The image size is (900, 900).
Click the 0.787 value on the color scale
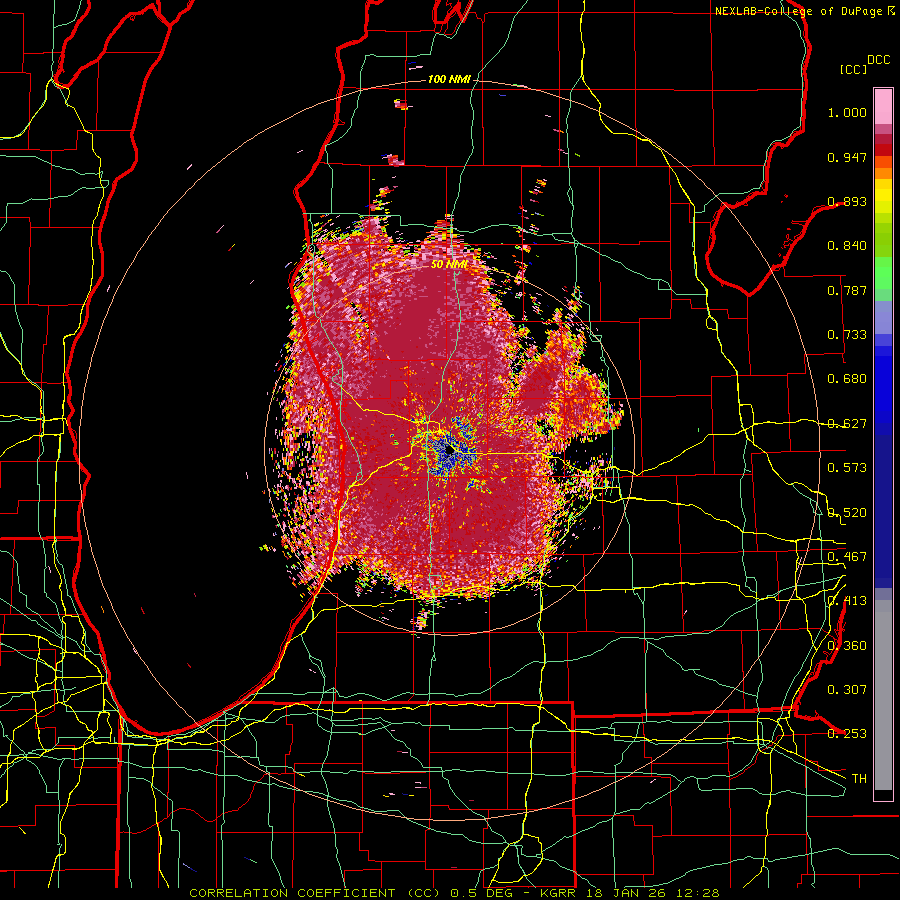[847, 290]
